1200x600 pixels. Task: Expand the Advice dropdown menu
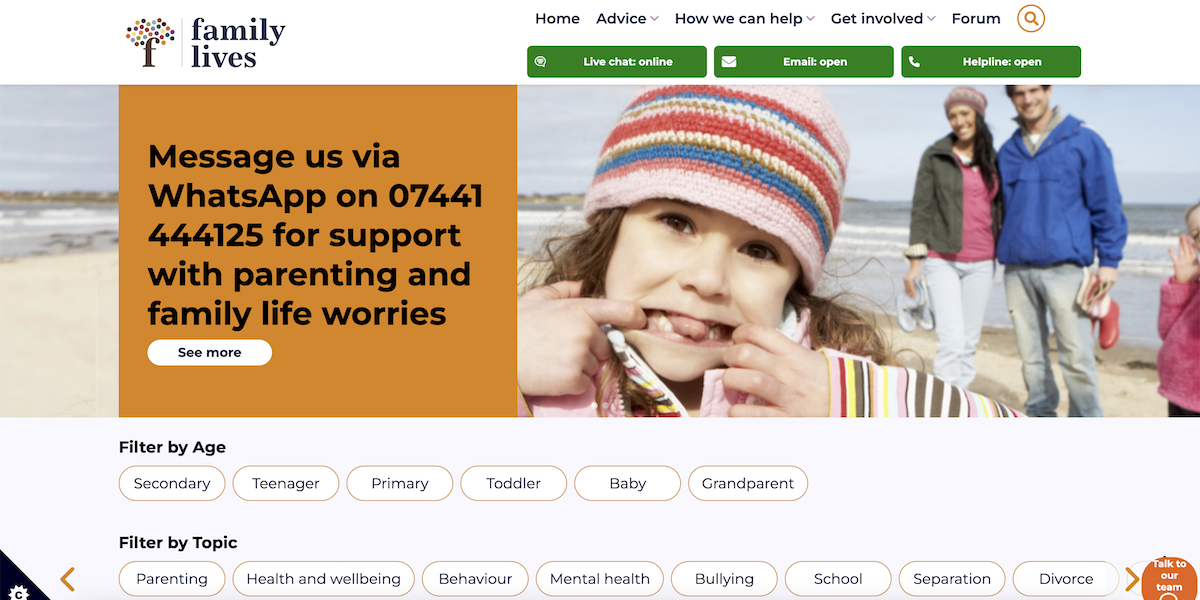[627, 19]
